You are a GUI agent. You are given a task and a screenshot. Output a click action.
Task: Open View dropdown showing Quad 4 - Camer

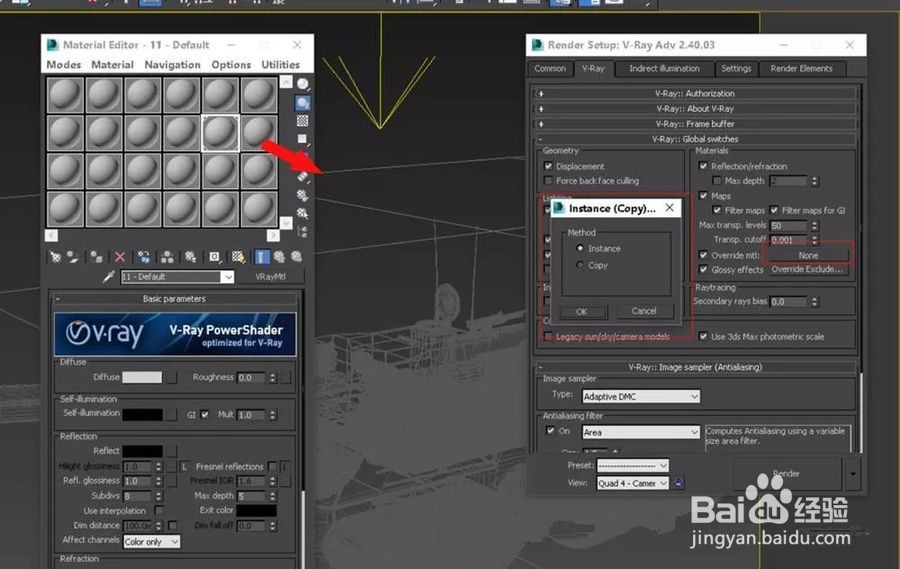[633, 483]
